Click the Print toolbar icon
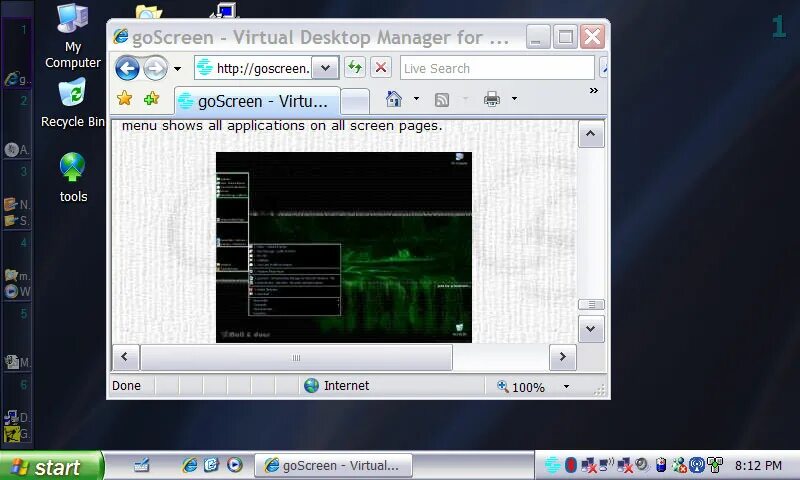This screenshot has height=480, width=800. click(492, 98)
